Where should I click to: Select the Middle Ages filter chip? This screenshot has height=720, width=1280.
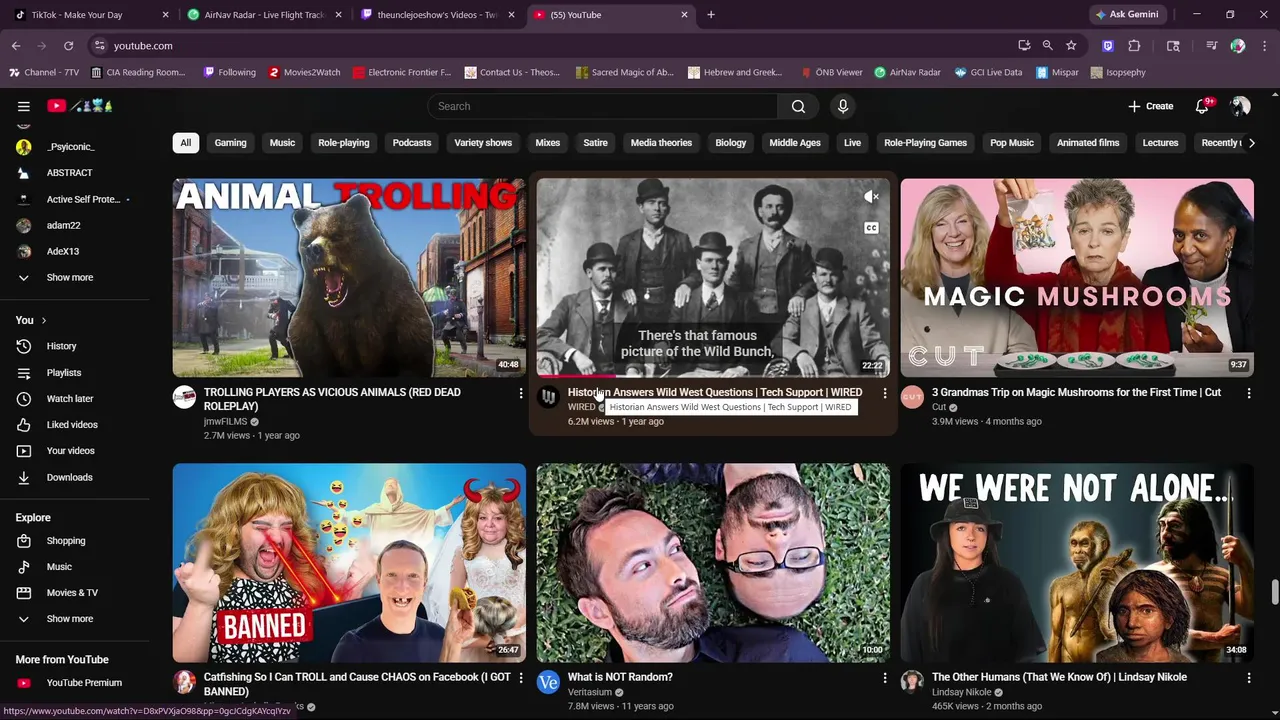coord(795,143)
